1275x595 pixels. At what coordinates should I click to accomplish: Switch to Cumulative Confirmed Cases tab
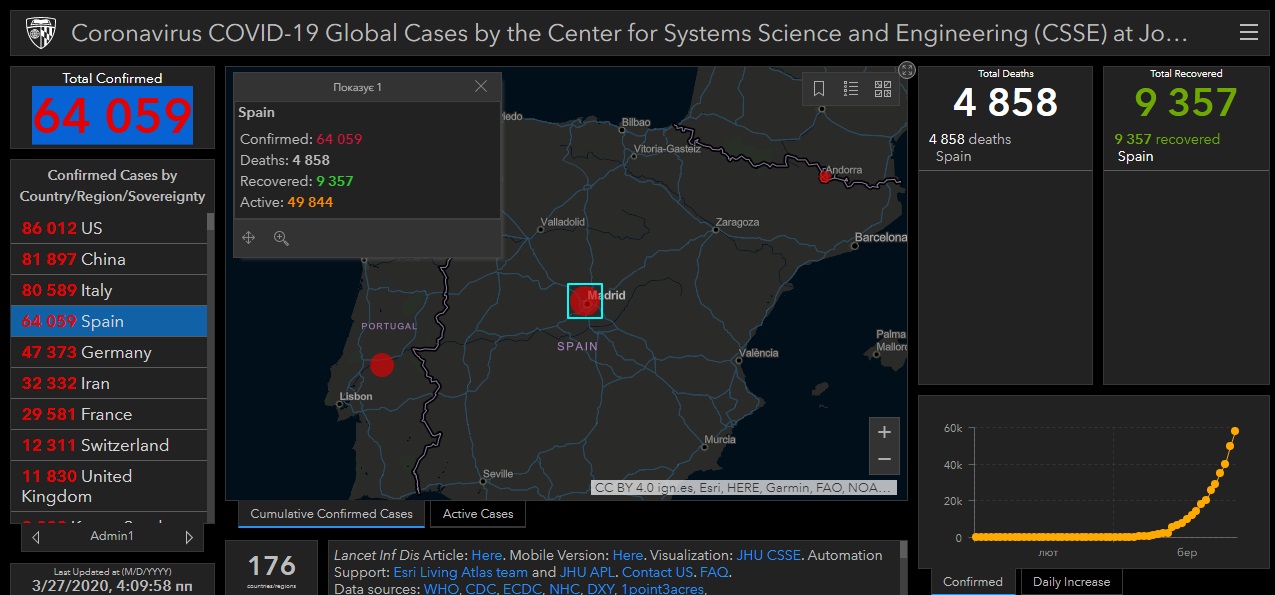point(331,514)
